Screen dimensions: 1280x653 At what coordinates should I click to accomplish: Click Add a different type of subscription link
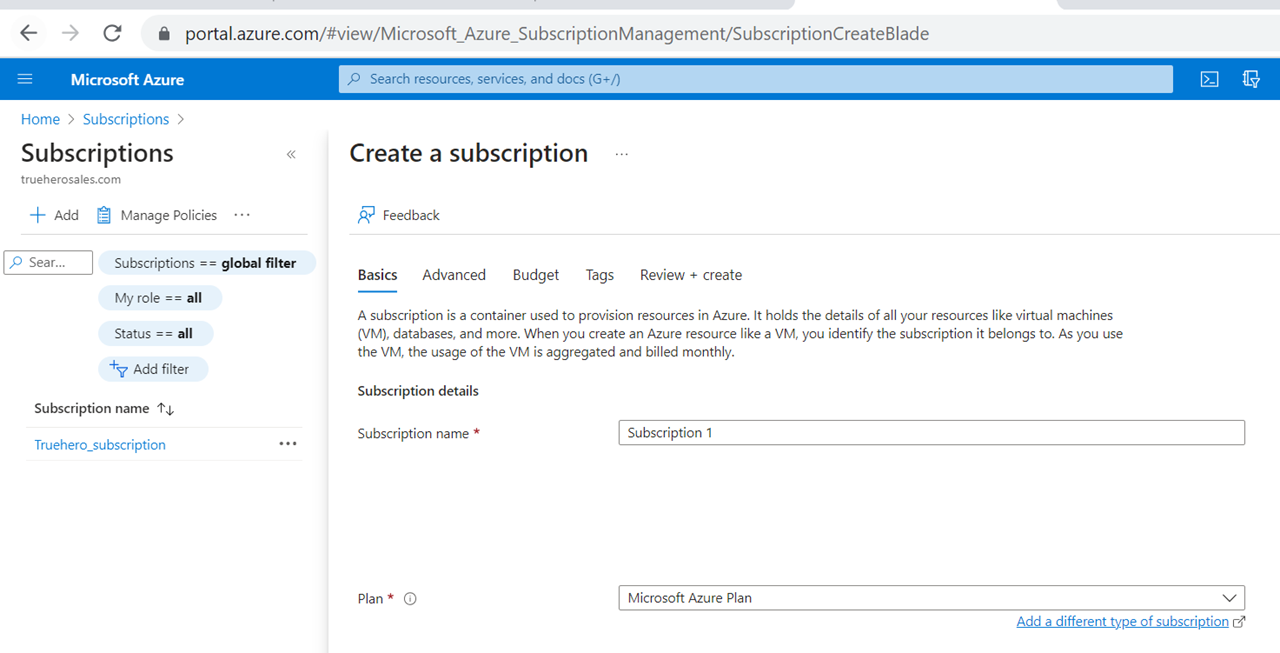1122,621
